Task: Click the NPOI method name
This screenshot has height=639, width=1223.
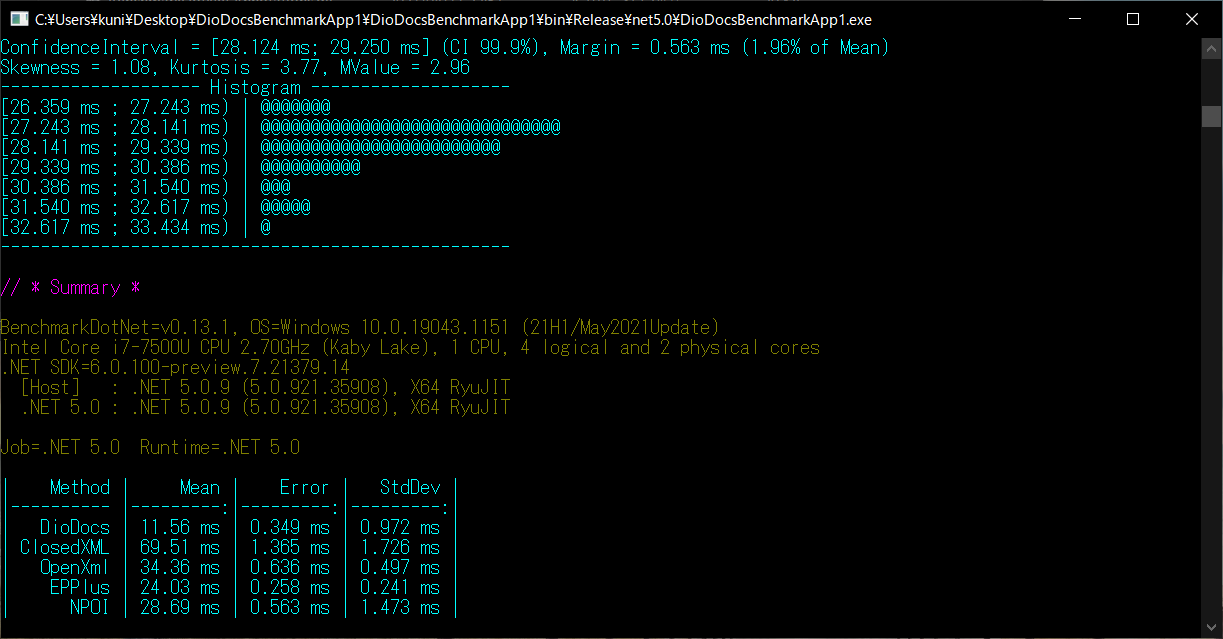Action: click(90, 607)
